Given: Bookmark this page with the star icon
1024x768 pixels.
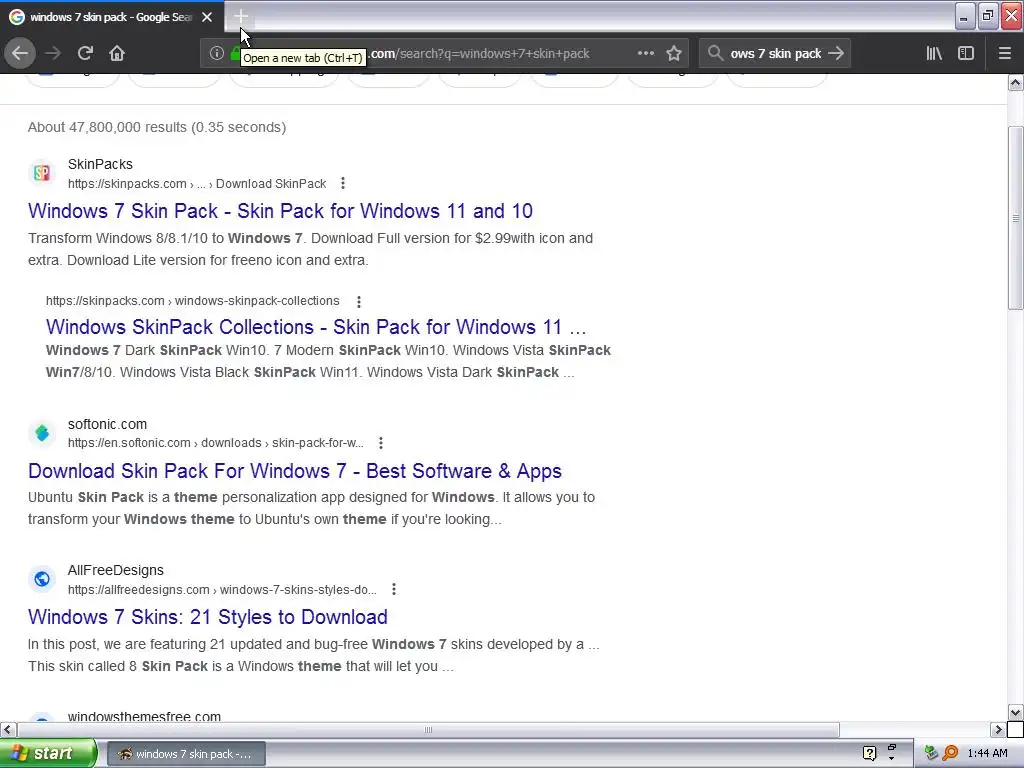Looking at the screenshot, I should pyautogui.click(x=674, y=54).
